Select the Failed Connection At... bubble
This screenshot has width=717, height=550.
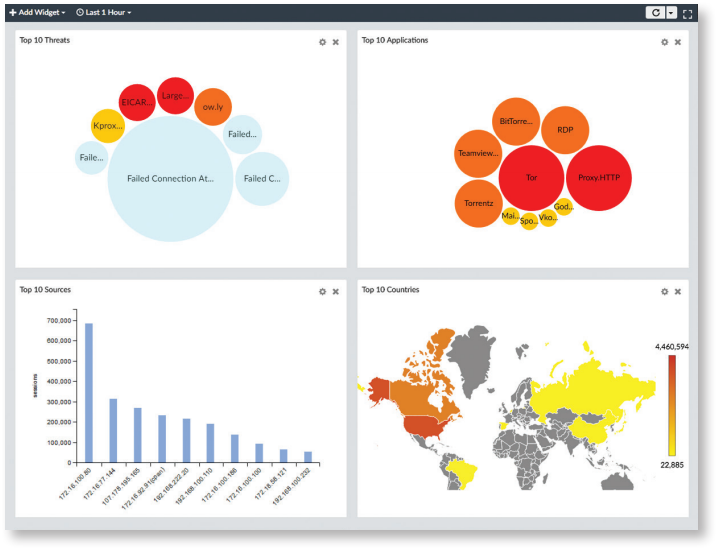tap(169, 179)
